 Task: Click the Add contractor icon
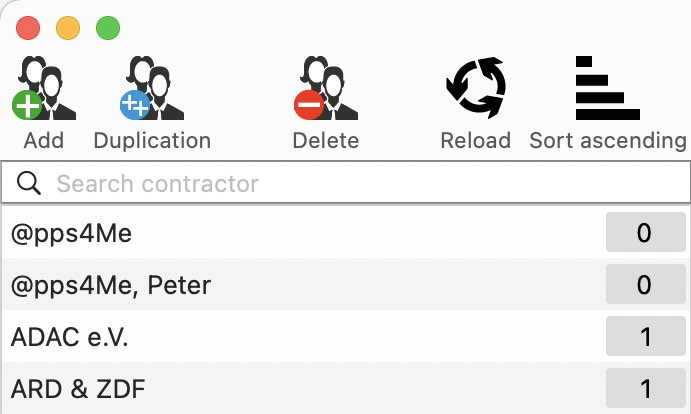tap(44, 88)
